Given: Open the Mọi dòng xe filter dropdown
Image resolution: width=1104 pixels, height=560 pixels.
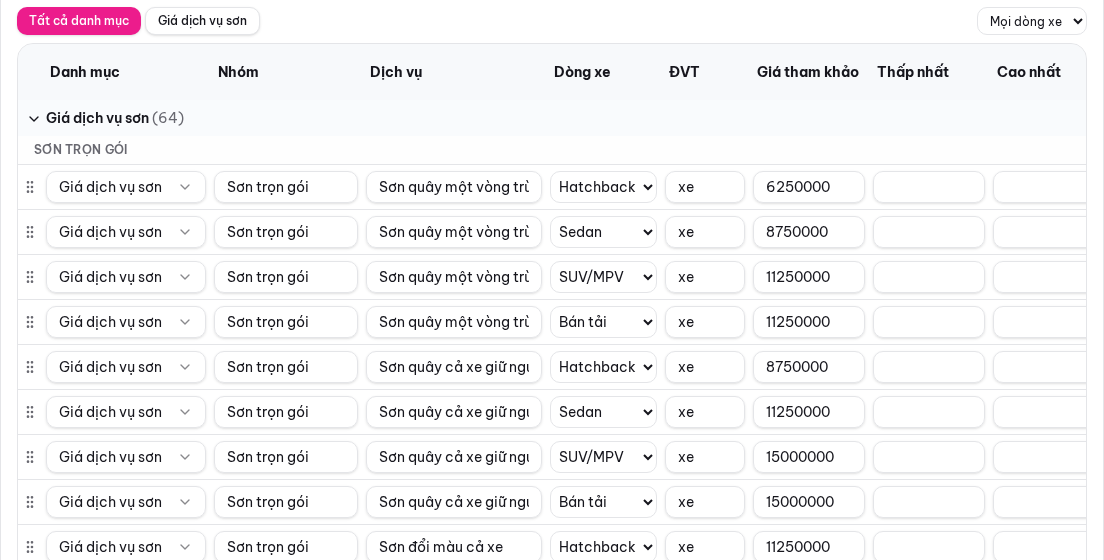Looking at the screenshot, I should click(x=1031, y=21).
